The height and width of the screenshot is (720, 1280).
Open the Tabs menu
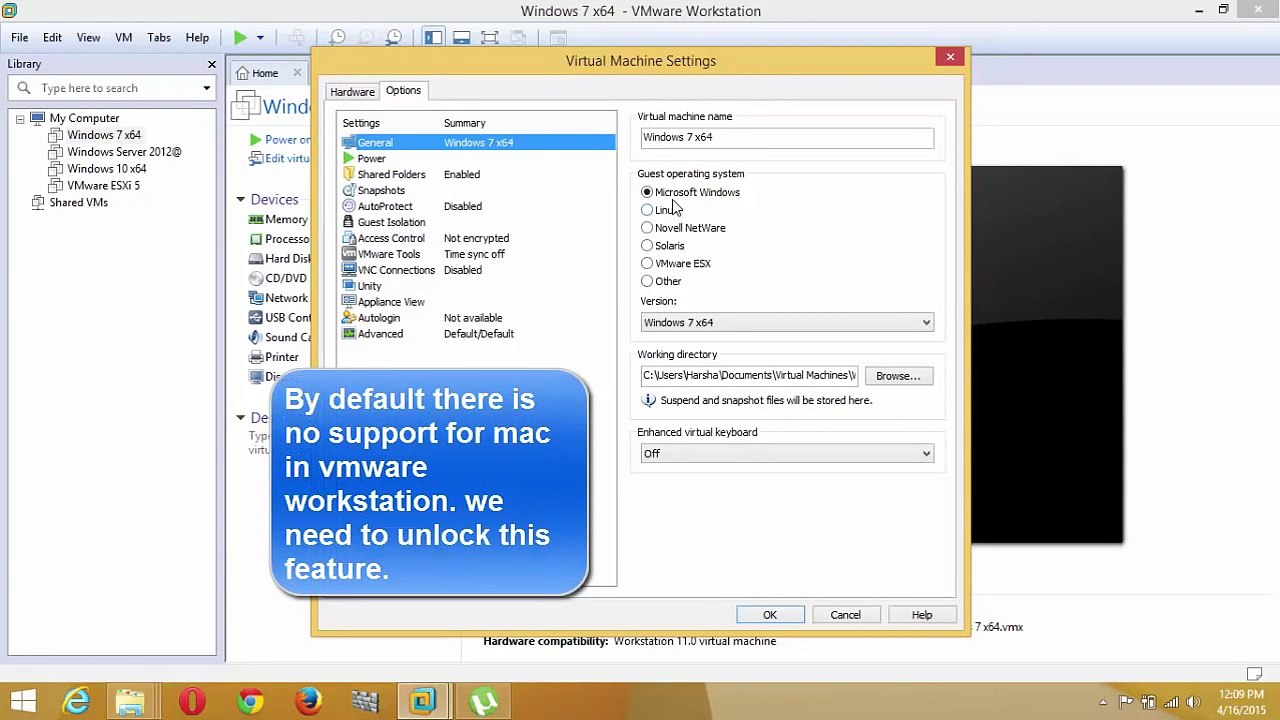tap(159, 38)
